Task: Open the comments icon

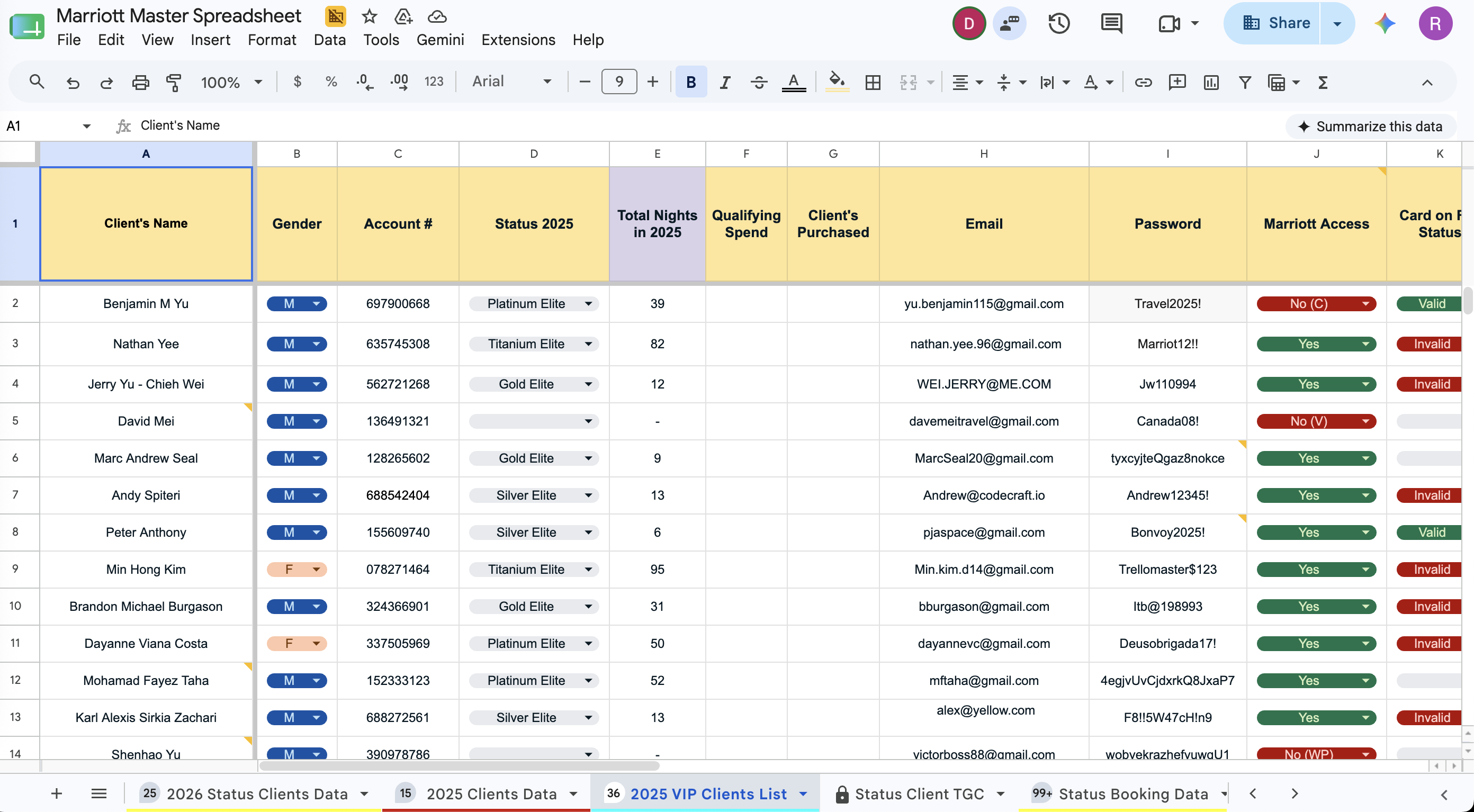Action: coord(1111,23)
